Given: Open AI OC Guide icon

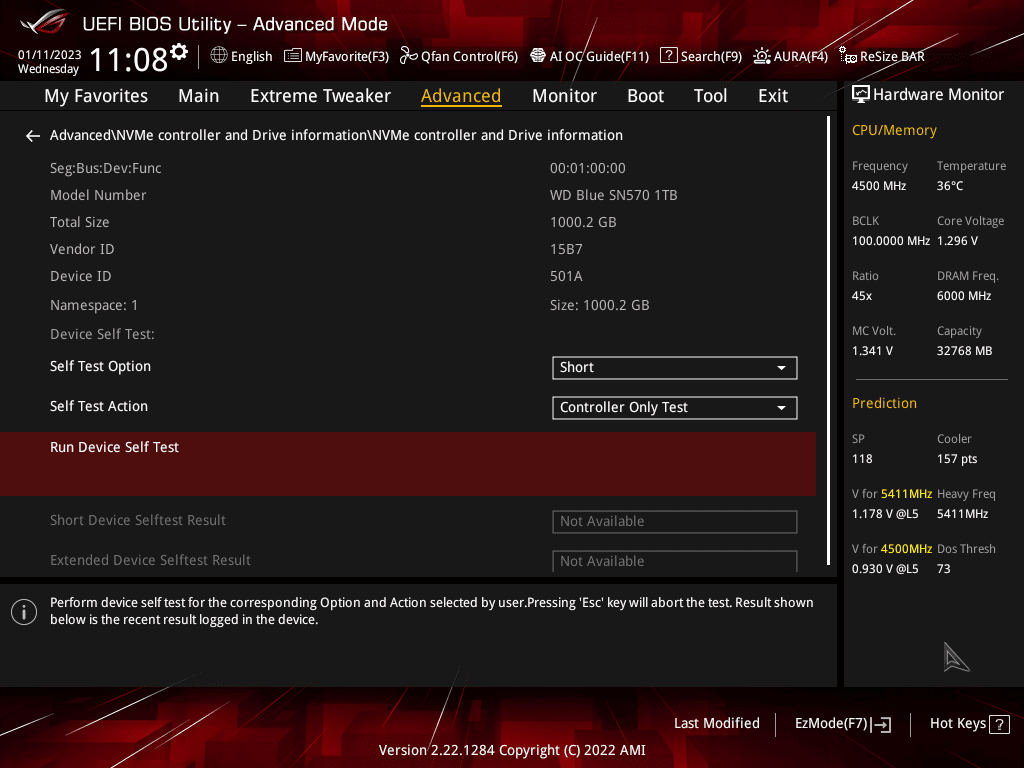Looking at the screenshot, I should click(x=537, y=56).
